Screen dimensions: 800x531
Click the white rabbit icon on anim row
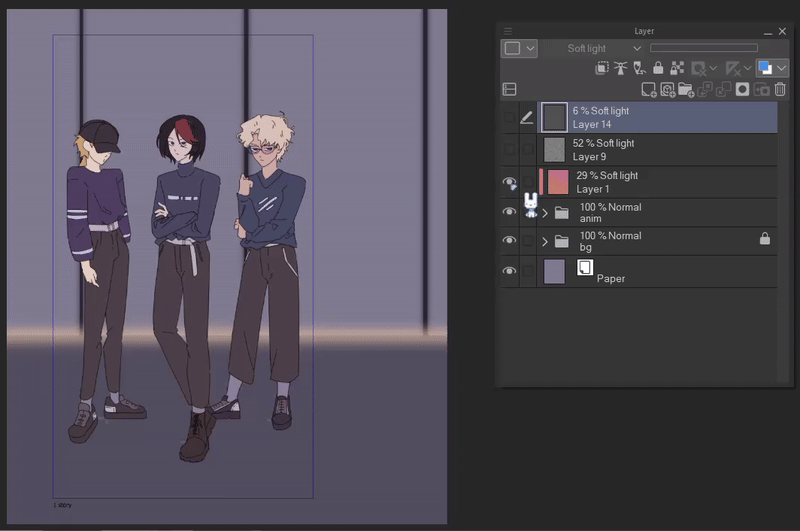coord(531,205)
